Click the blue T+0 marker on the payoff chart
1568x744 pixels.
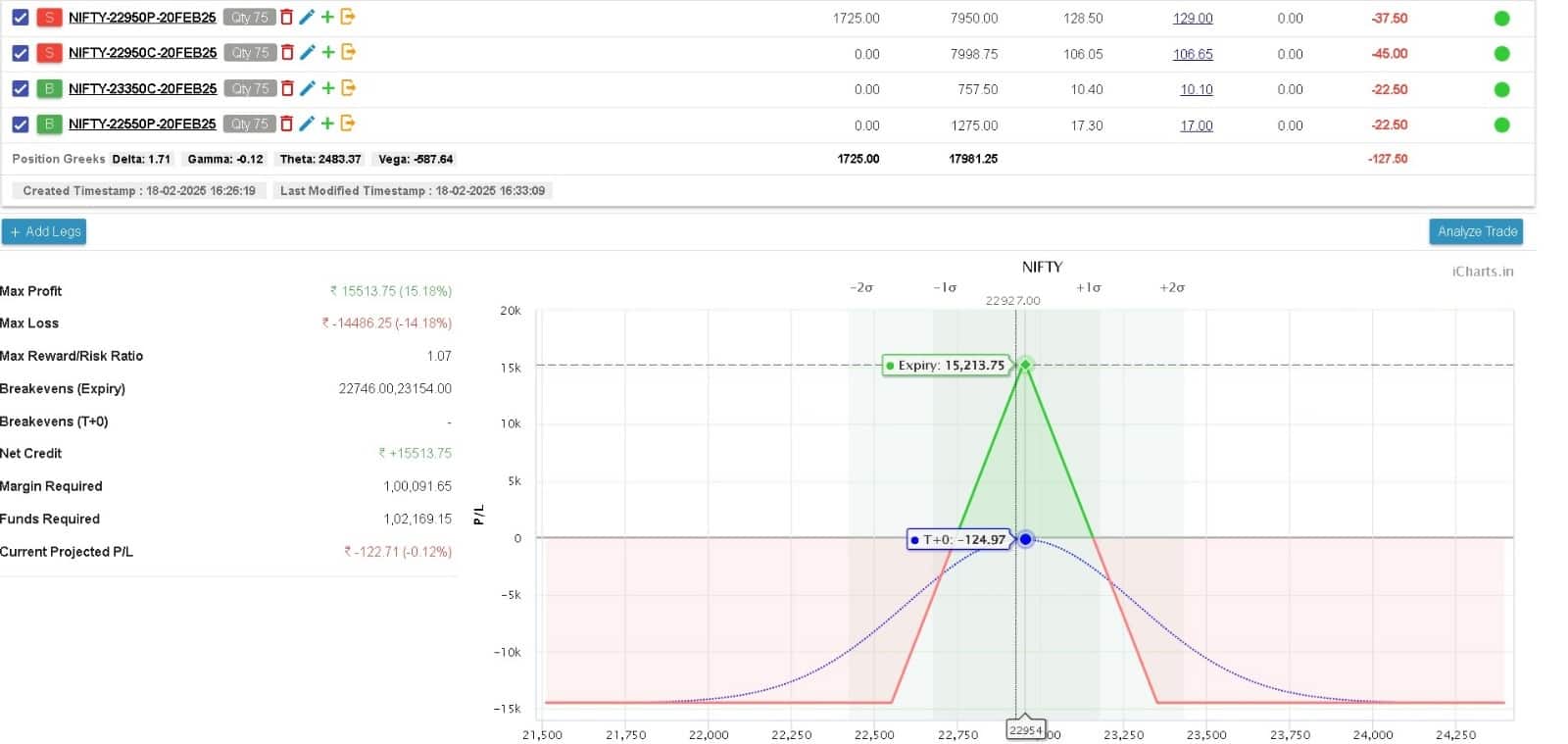coord(1025,539)
